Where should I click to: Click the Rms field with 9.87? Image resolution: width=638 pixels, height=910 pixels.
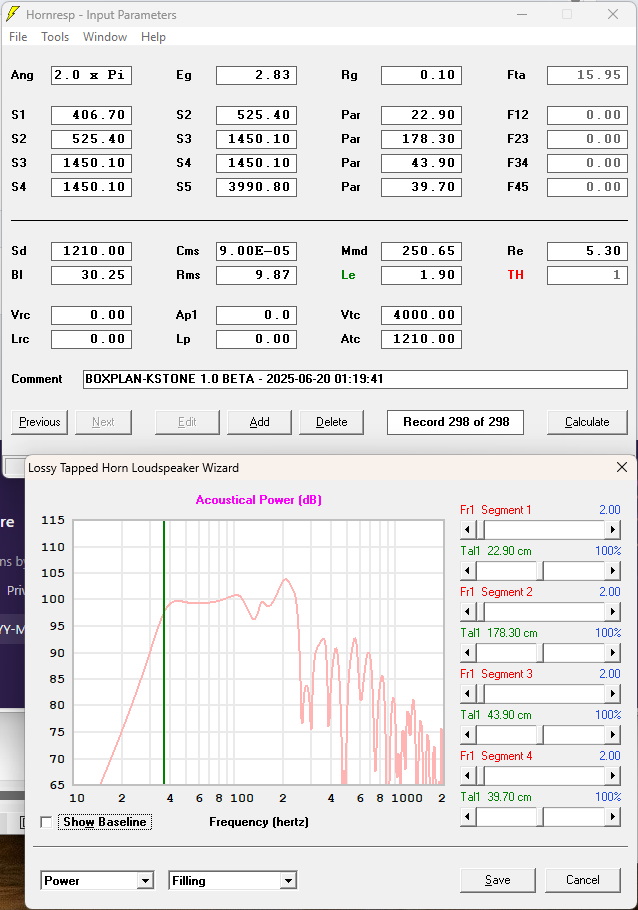(257, 275)
